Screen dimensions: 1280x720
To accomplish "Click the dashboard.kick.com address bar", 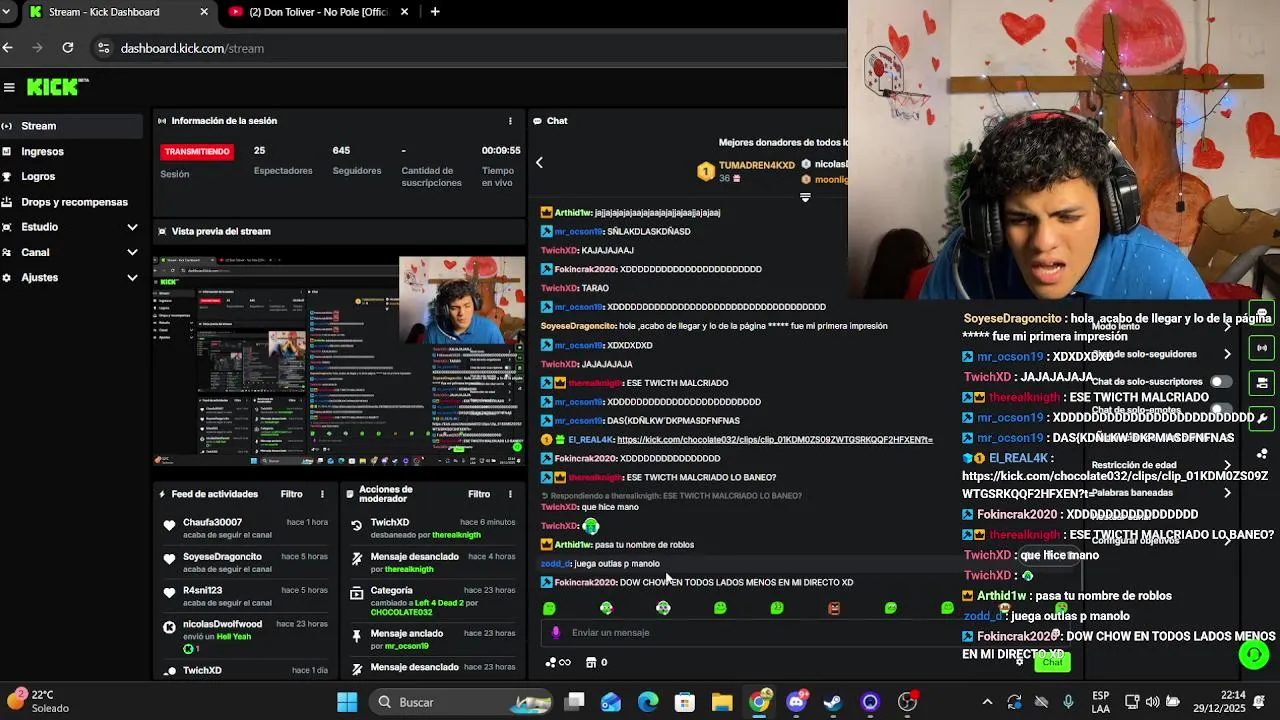I will 470,48.
